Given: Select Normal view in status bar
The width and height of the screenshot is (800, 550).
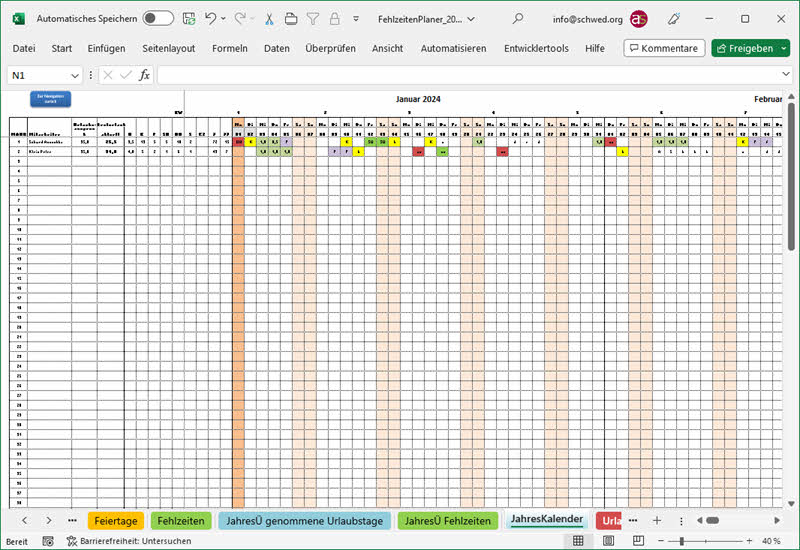Looking at the screenshot, I should pyautogui.click(x=577, y=541).
